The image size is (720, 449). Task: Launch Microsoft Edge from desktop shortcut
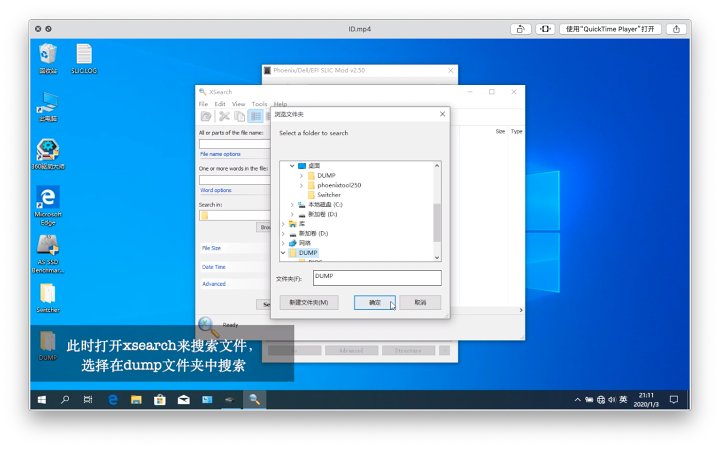coord(47,198)
